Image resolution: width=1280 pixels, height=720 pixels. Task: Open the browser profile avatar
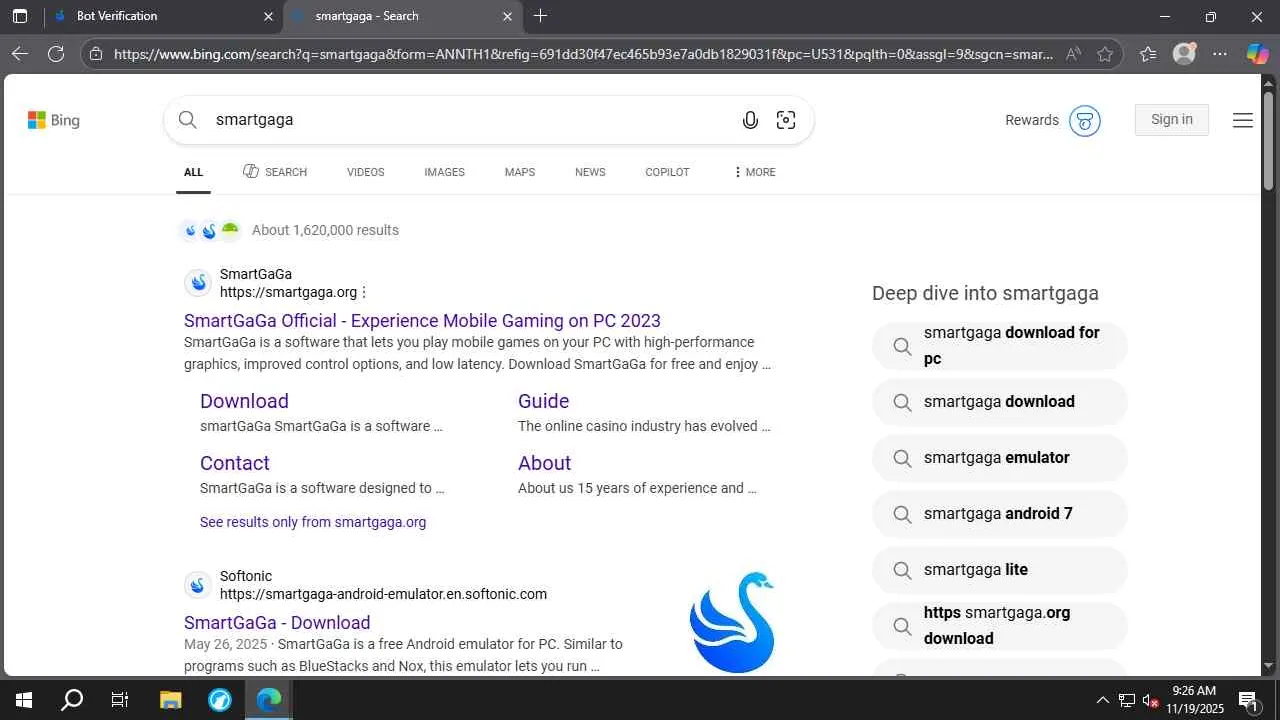click(x=1184, y=54)
